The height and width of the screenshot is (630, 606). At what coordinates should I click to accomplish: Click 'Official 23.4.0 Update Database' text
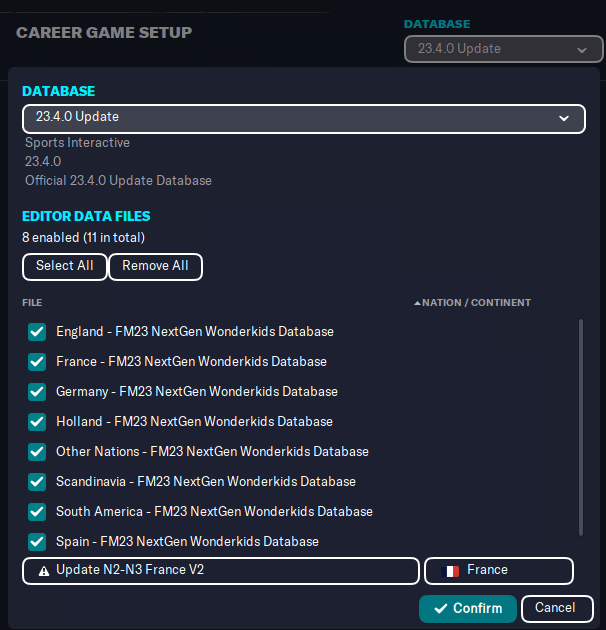[x=118, y=181]
